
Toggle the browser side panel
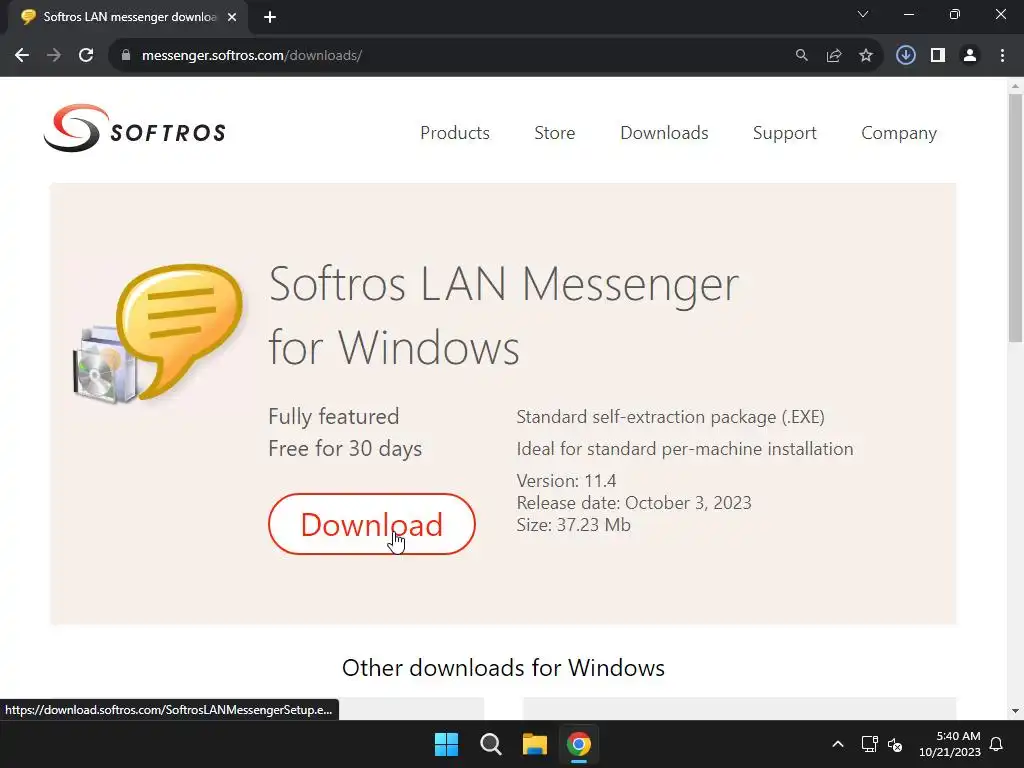coord(938,56)
